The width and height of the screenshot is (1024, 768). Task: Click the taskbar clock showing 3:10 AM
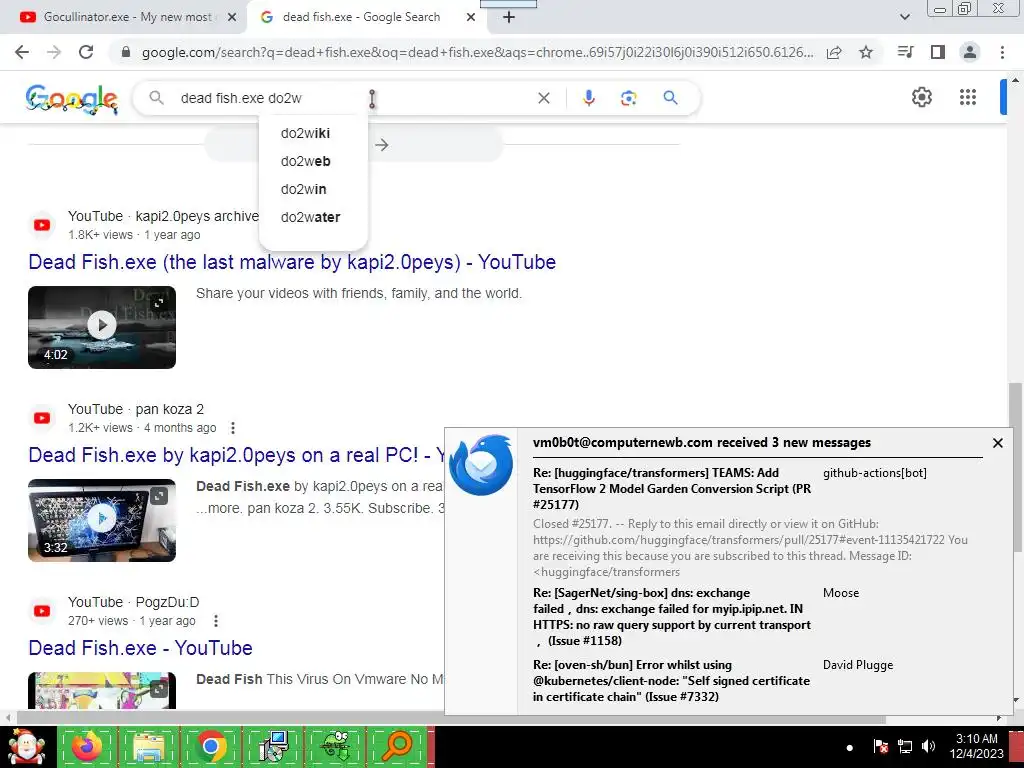(977, 746)
